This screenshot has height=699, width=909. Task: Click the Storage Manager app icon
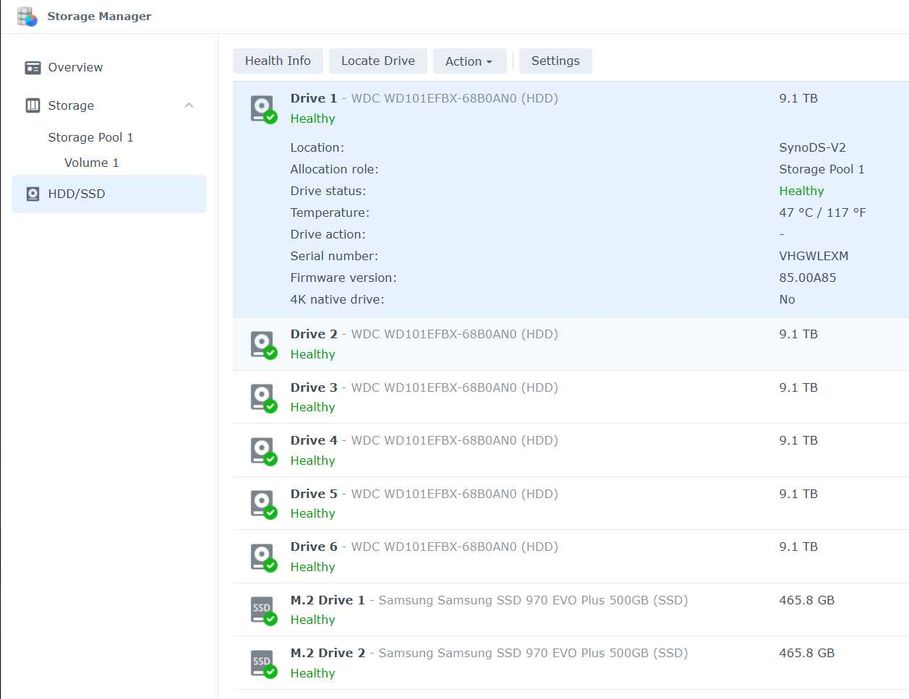(27, 17)
